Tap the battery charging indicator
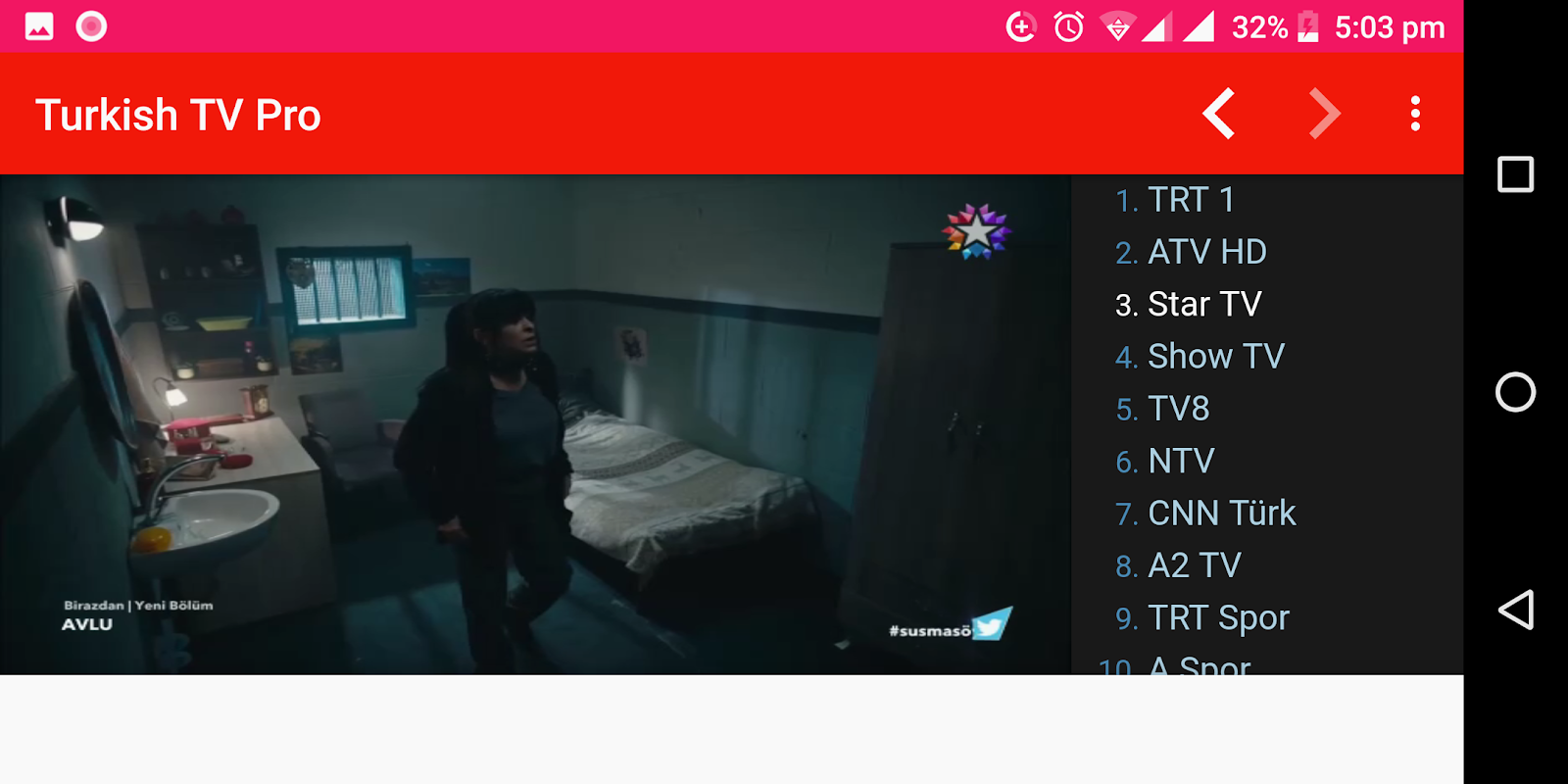 coord(1308,26)
